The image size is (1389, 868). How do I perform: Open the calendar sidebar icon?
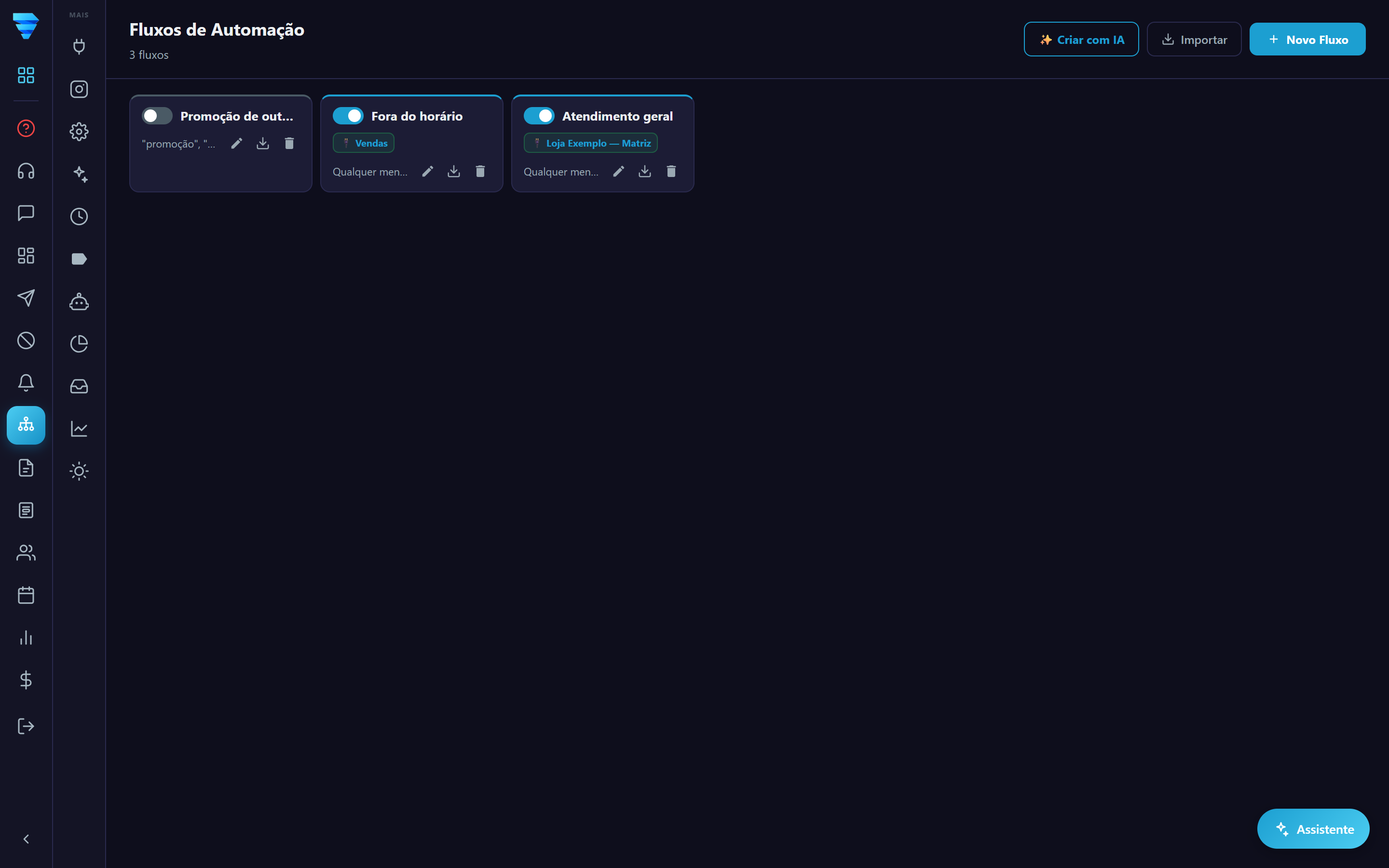[x=26, y=596]
